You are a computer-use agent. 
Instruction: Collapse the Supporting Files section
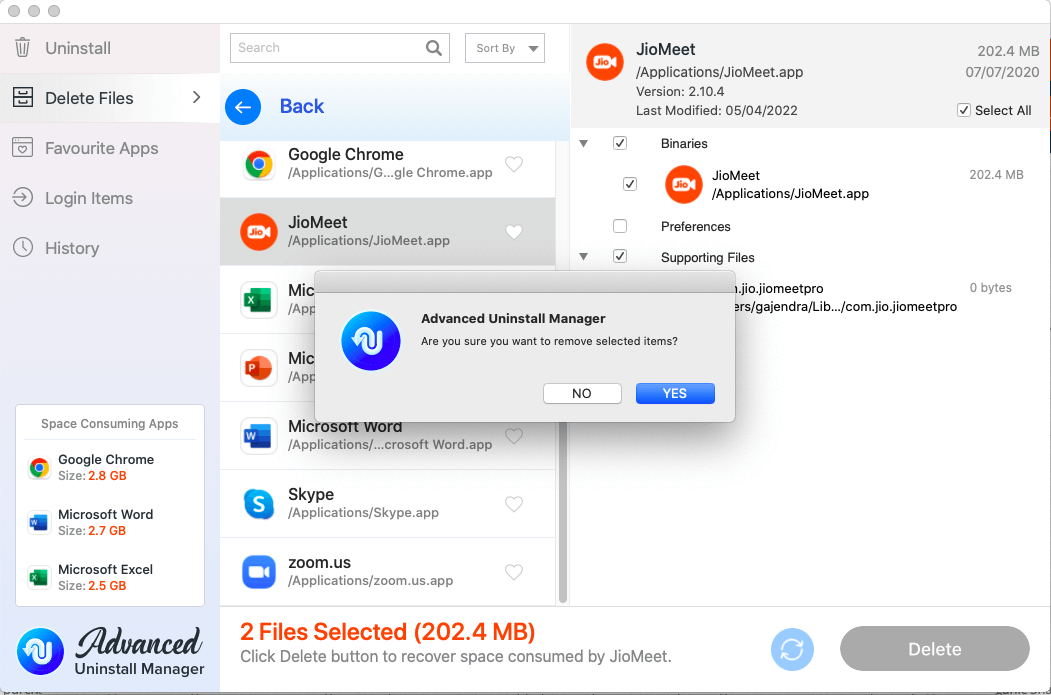pos(584,257)
